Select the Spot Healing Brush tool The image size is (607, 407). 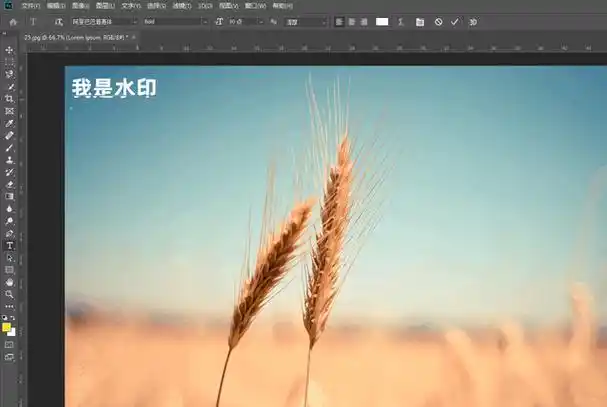tap(9, 136)
